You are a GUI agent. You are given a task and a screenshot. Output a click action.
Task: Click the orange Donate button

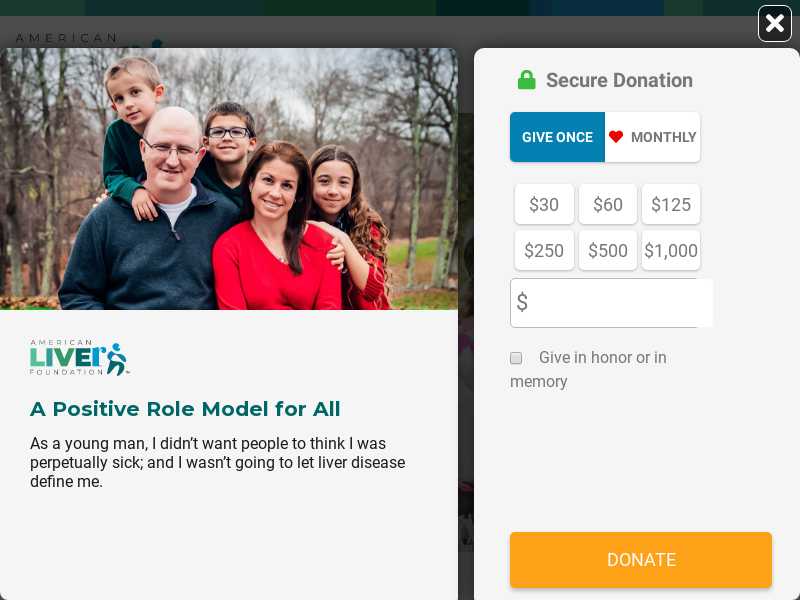[x=641, y=560]
